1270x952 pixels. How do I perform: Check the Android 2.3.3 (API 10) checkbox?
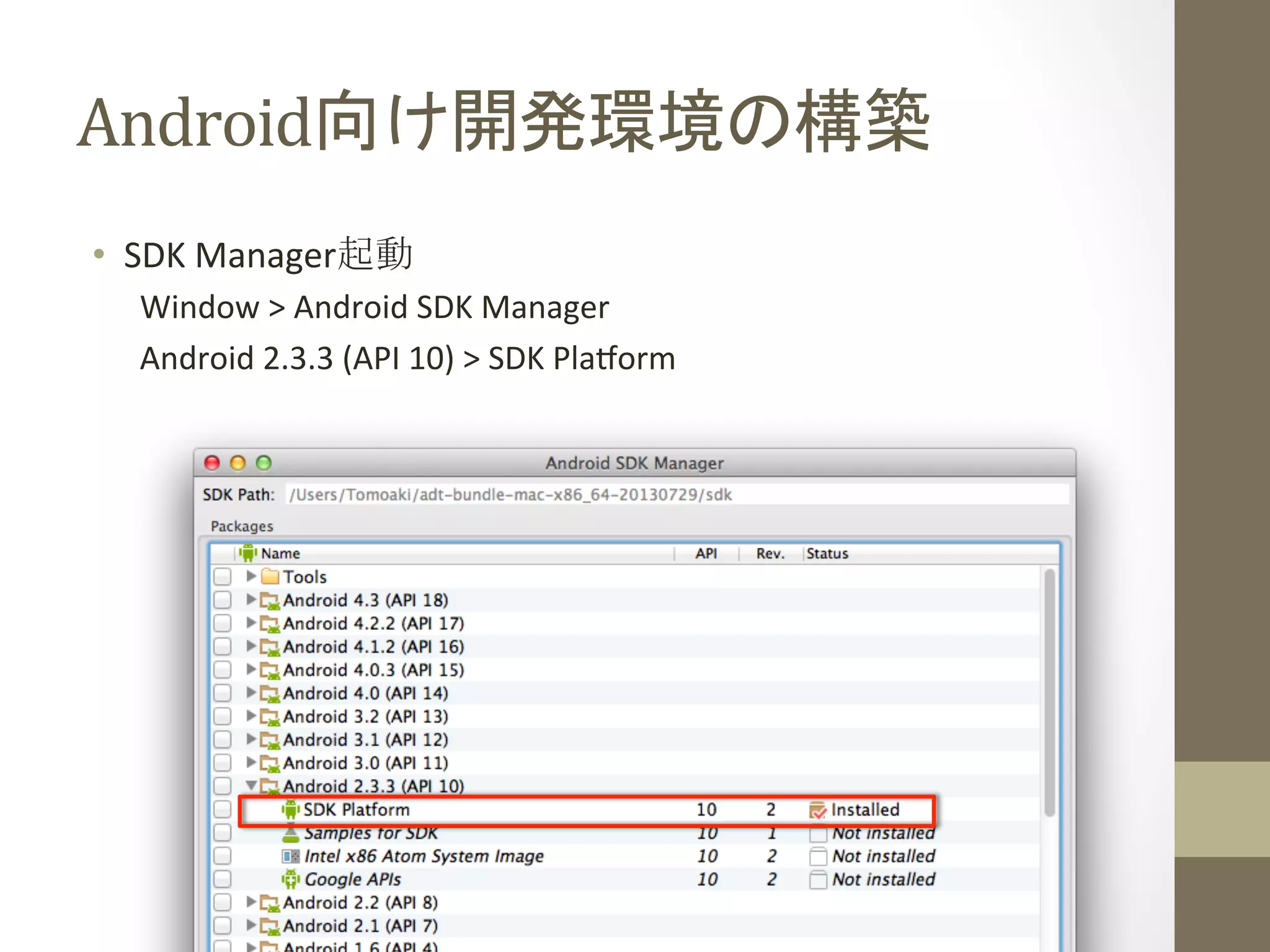(222, 787)
